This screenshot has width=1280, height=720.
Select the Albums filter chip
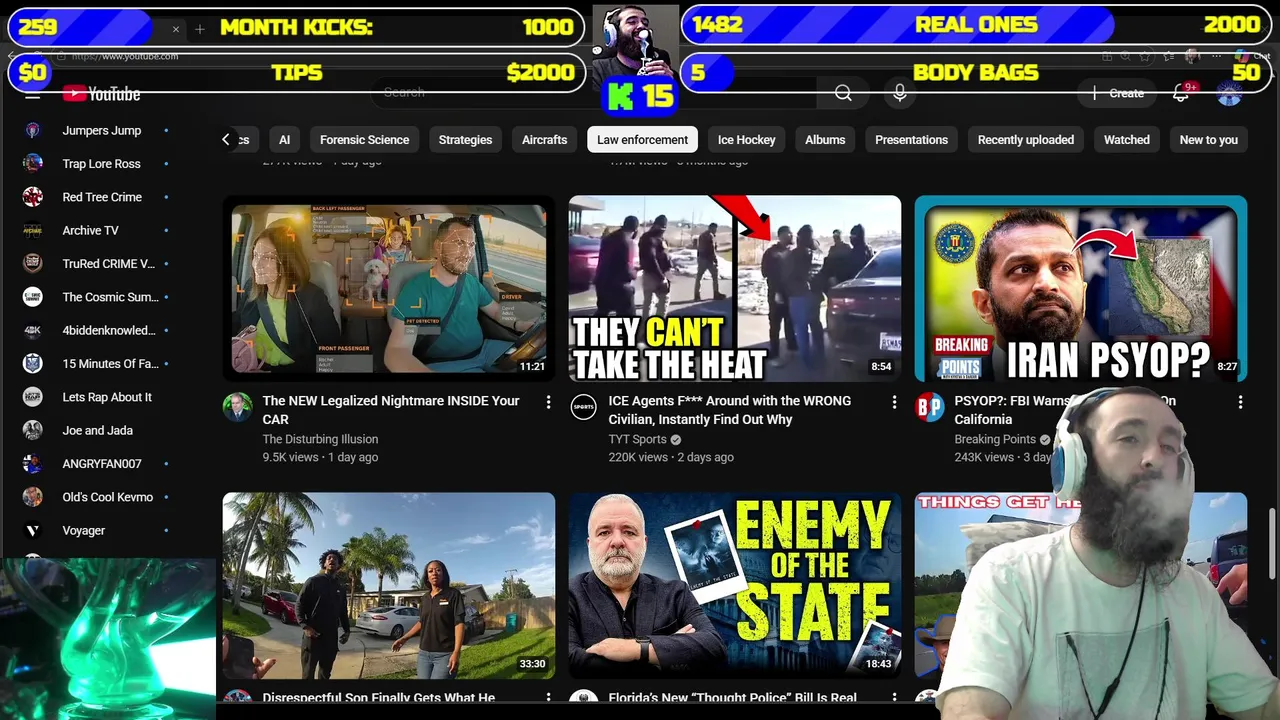point(825,140)
